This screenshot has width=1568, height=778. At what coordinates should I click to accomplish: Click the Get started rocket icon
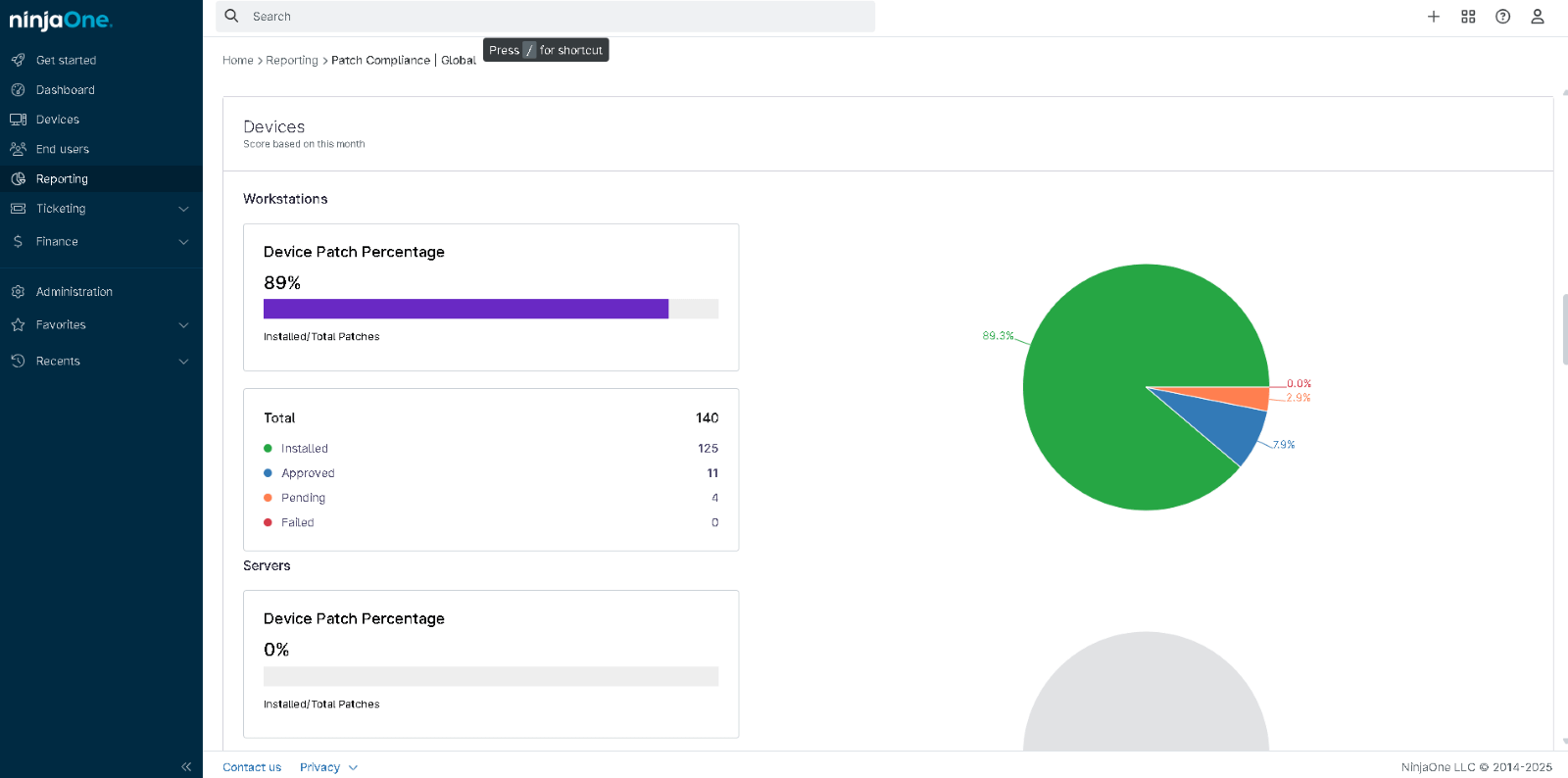tap(18, 60)
